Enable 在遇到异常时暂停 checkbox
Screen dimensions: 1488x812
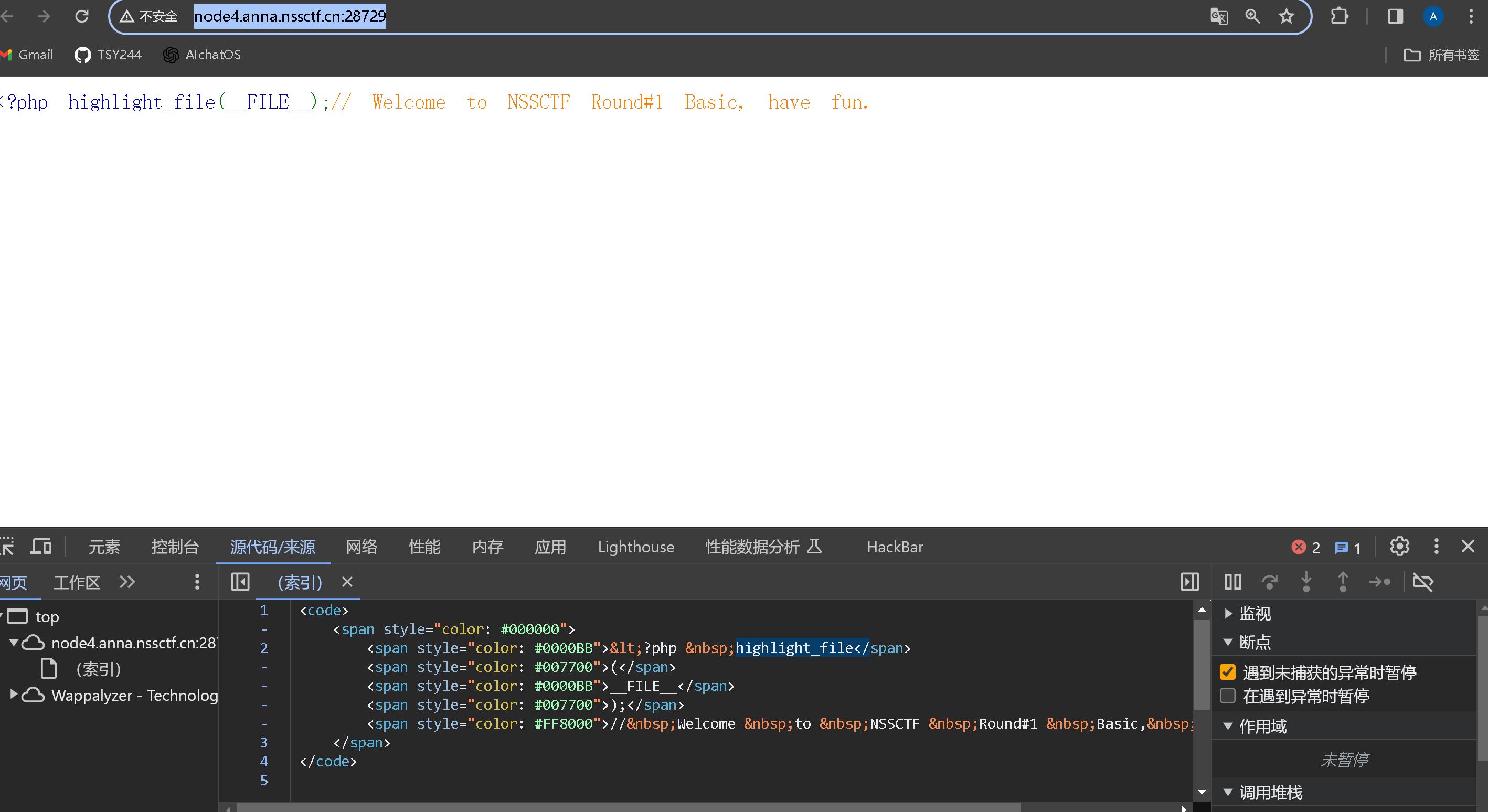point(1228,697)
